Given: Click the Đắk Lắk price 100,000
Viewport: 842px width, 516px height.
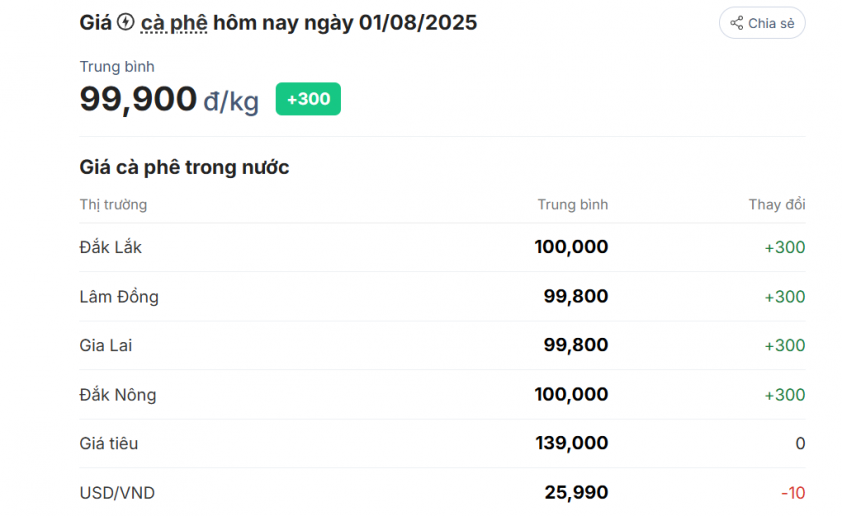Looking at the screenshot, I should 571,247.
